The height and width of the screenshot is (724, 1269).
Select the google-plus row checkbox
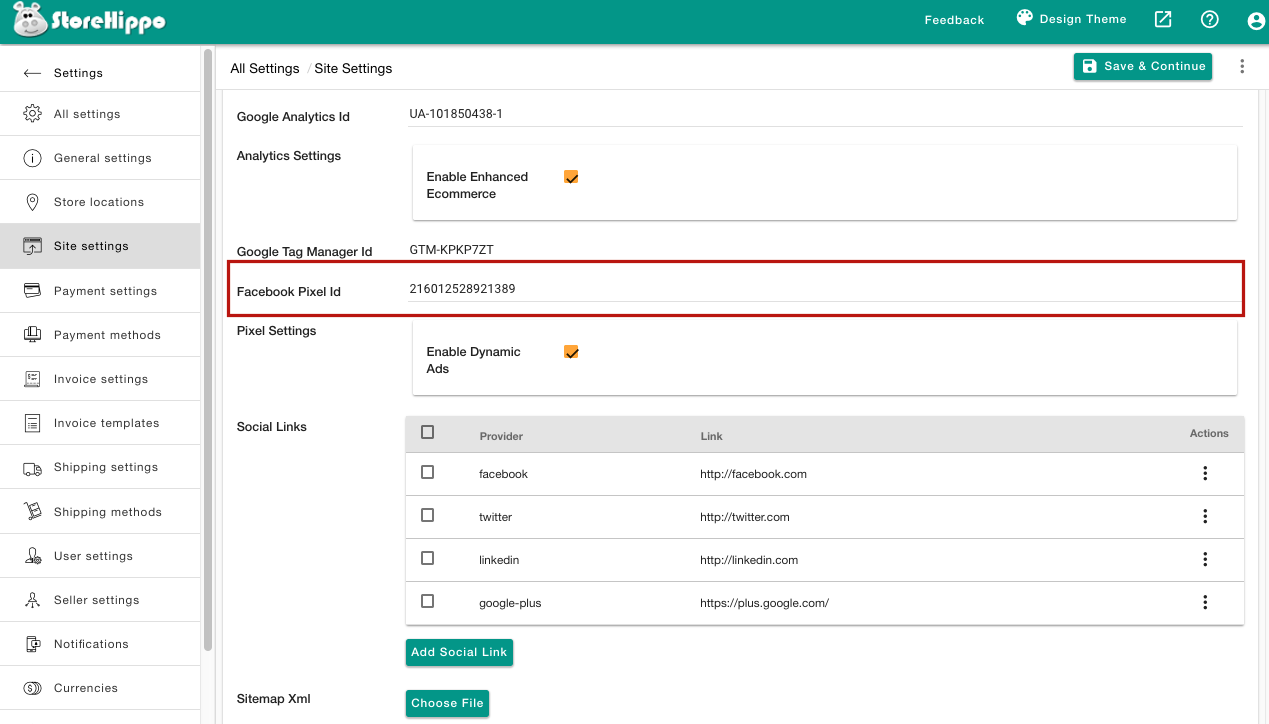coord(428,601)
